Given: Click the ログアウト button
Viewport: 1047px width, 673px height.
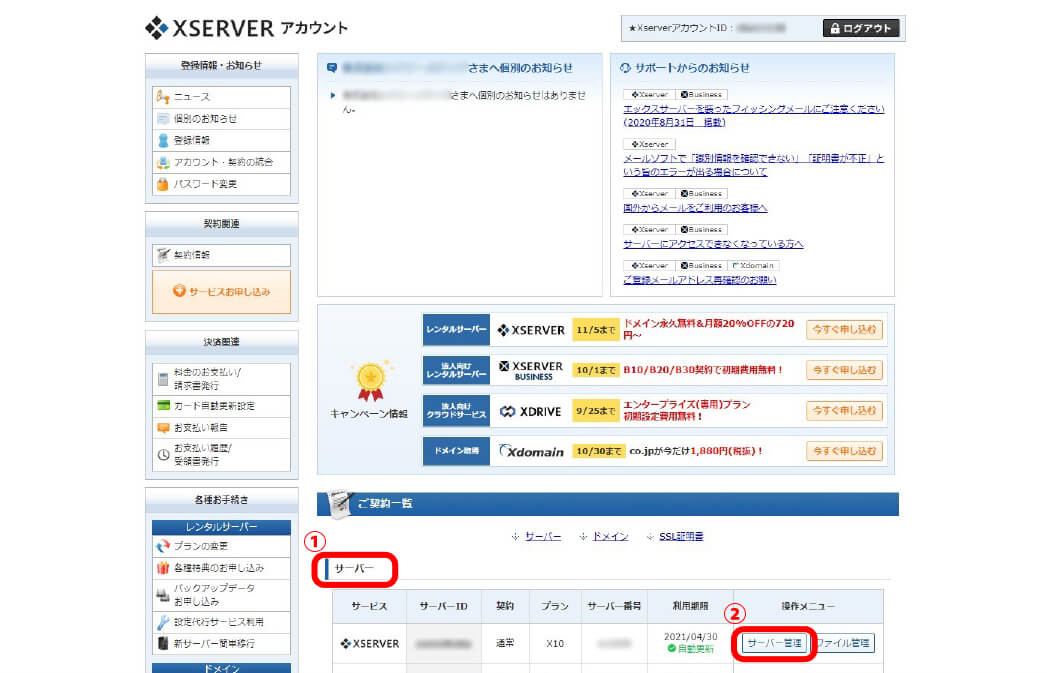Looking at the screenshot, I should point(861,28).
